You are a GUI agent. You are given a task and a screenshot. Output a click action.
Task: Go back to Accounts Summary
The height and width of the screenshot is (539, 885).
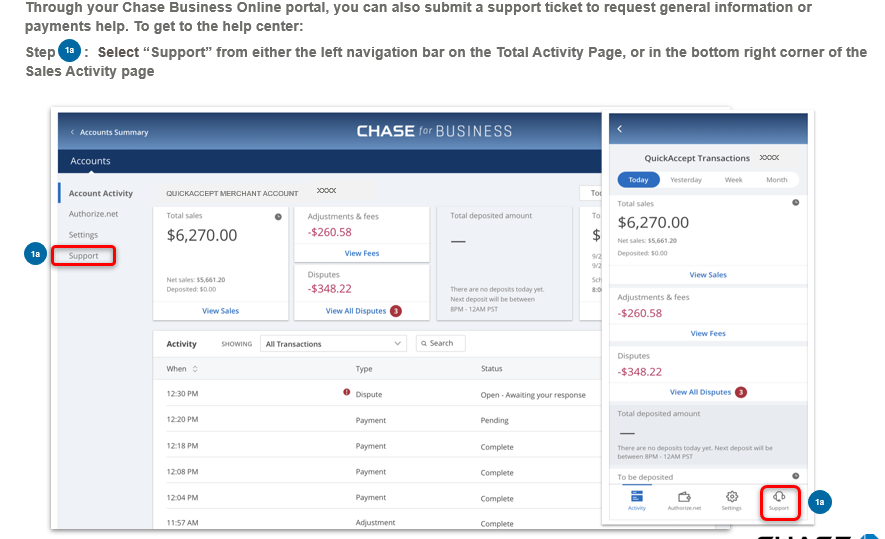coord(109,132)
